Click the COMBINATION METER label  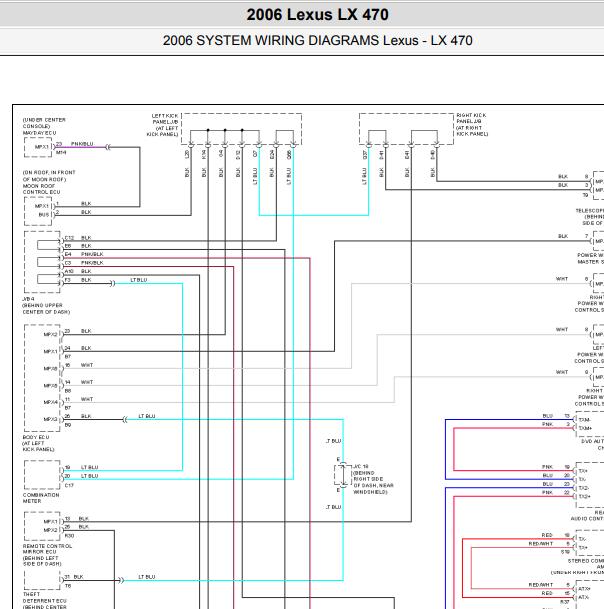41,498
